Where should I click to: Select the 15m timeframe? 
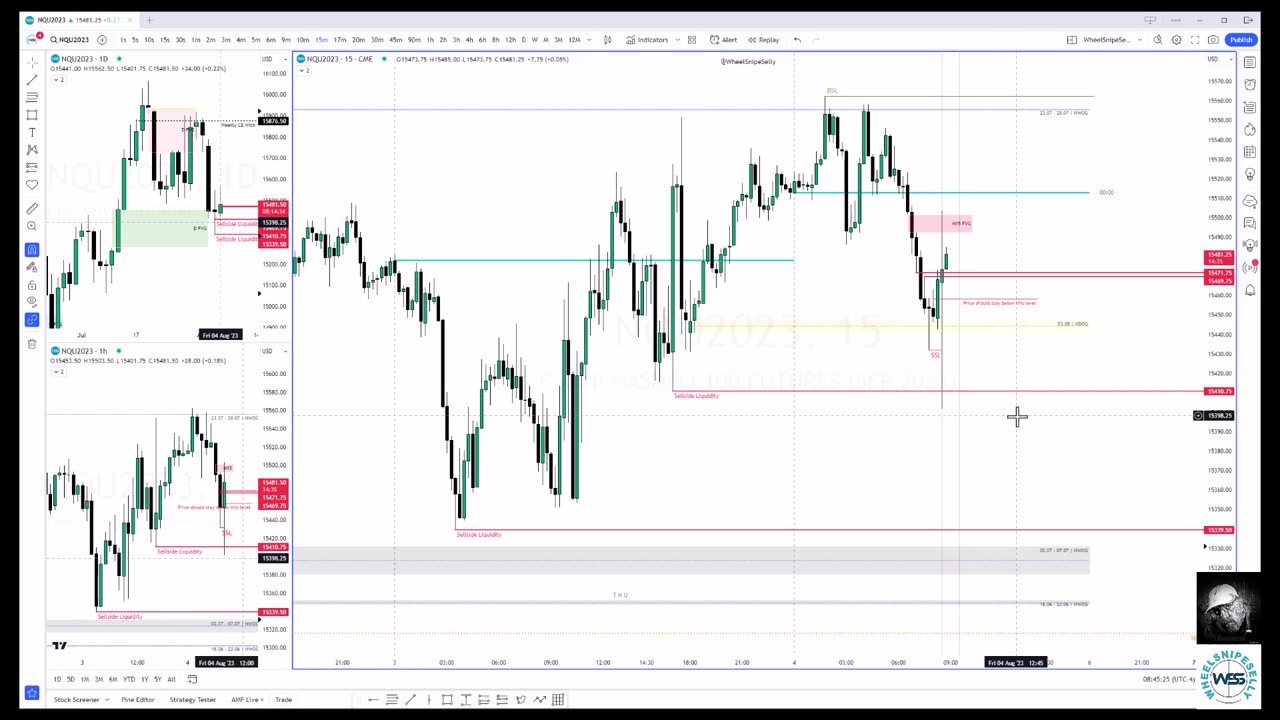tap(322, 40)
